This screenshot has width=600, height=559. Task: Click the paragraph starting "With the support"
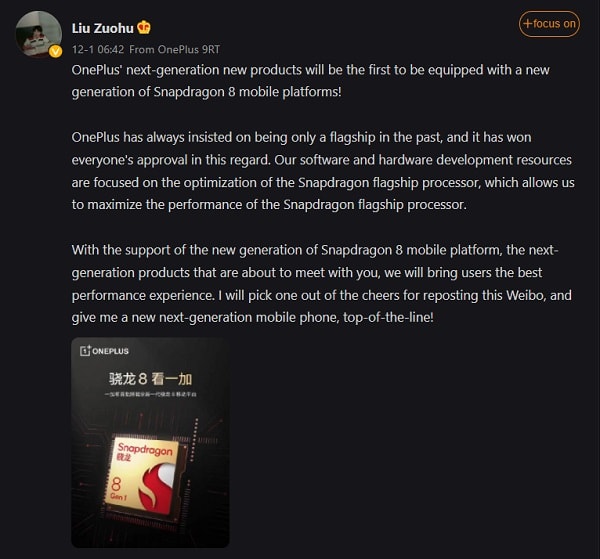coord(310,282)
